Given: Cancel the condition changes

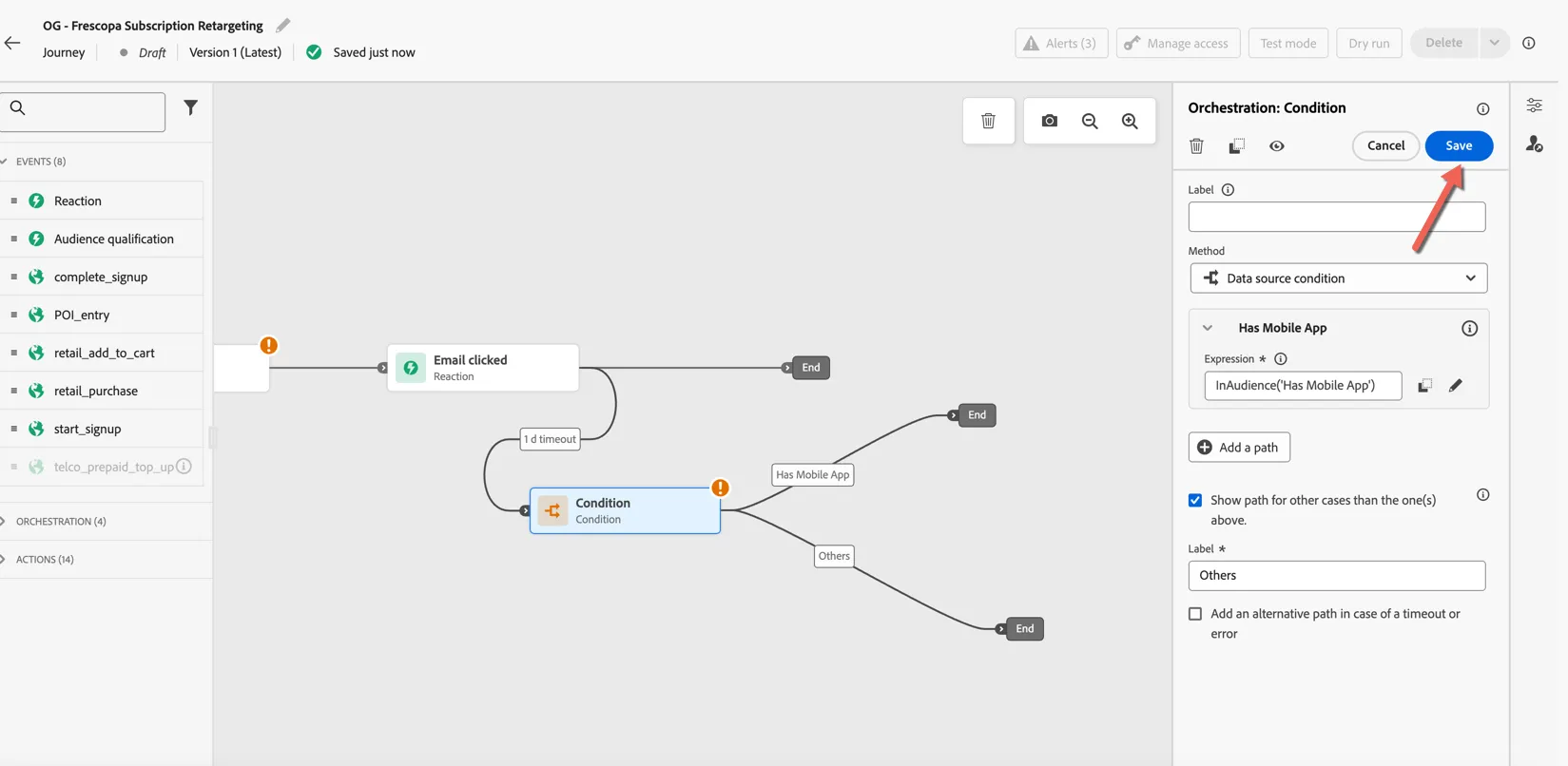Looking at the screenshot, I should pyautogui.click(x=1385, y=145).
